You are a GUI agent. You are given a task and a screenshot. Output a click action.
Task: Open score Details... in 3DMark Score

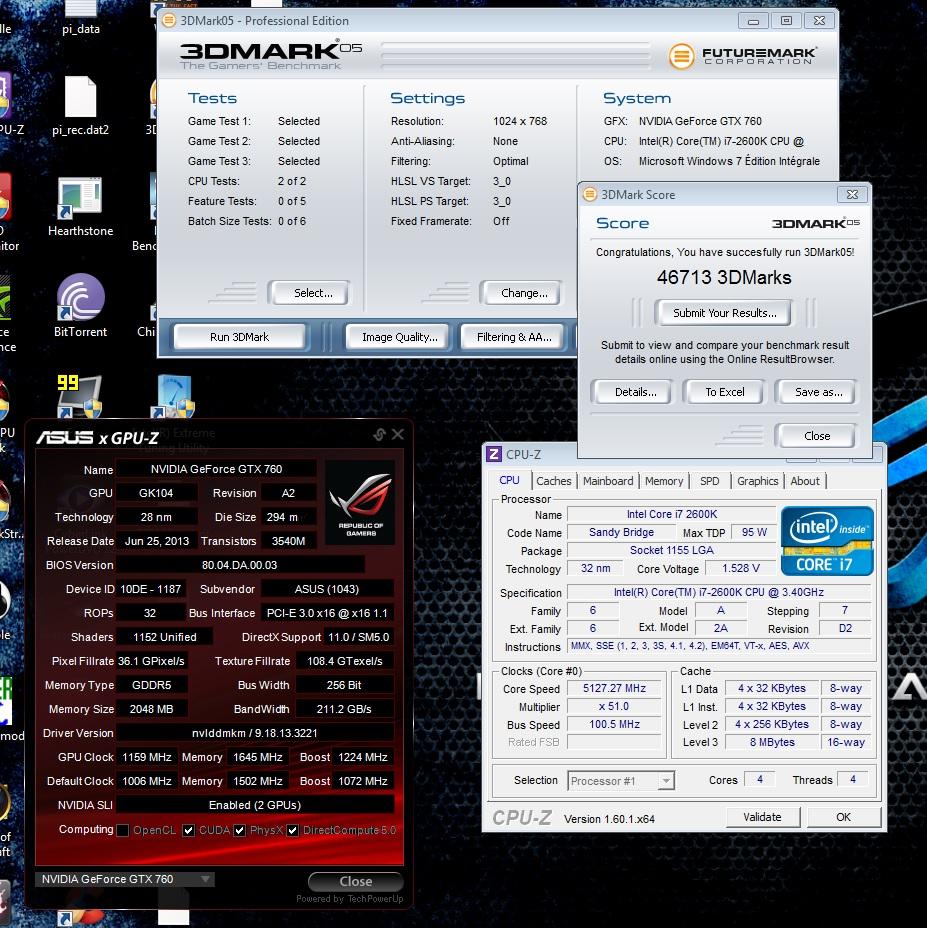tap(632, 392)
